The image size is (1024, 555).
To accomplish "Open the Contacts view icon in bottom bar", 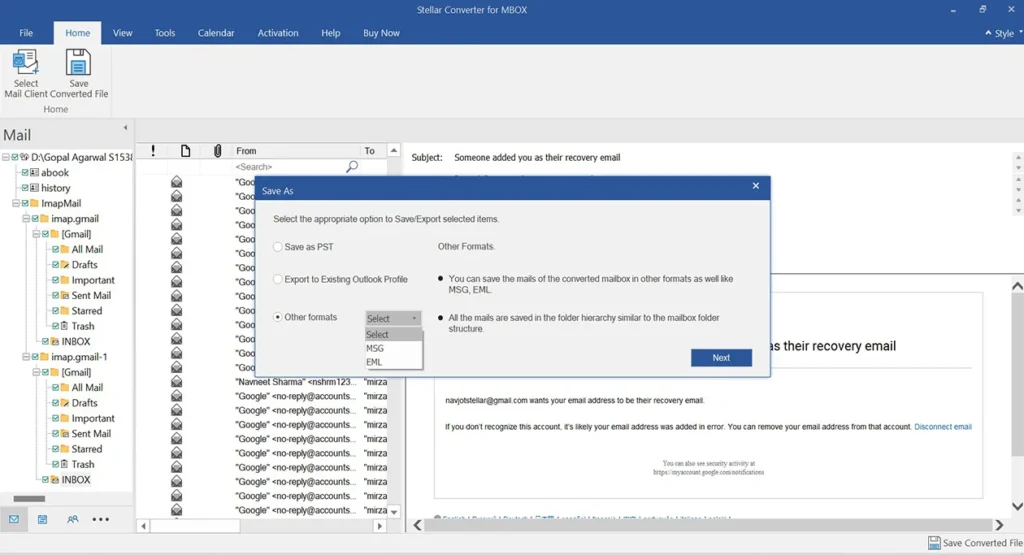I will click(72, 519).
